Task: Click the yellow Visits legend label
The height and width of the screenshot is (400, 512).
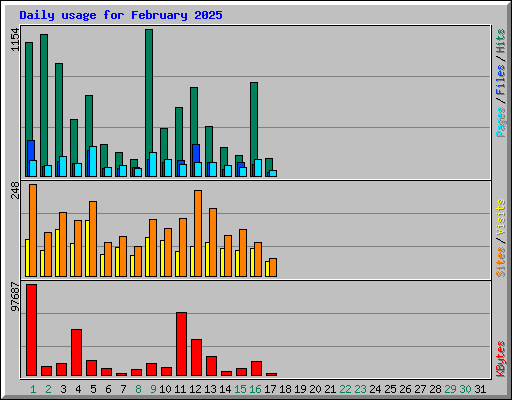Action: point(501,217)
